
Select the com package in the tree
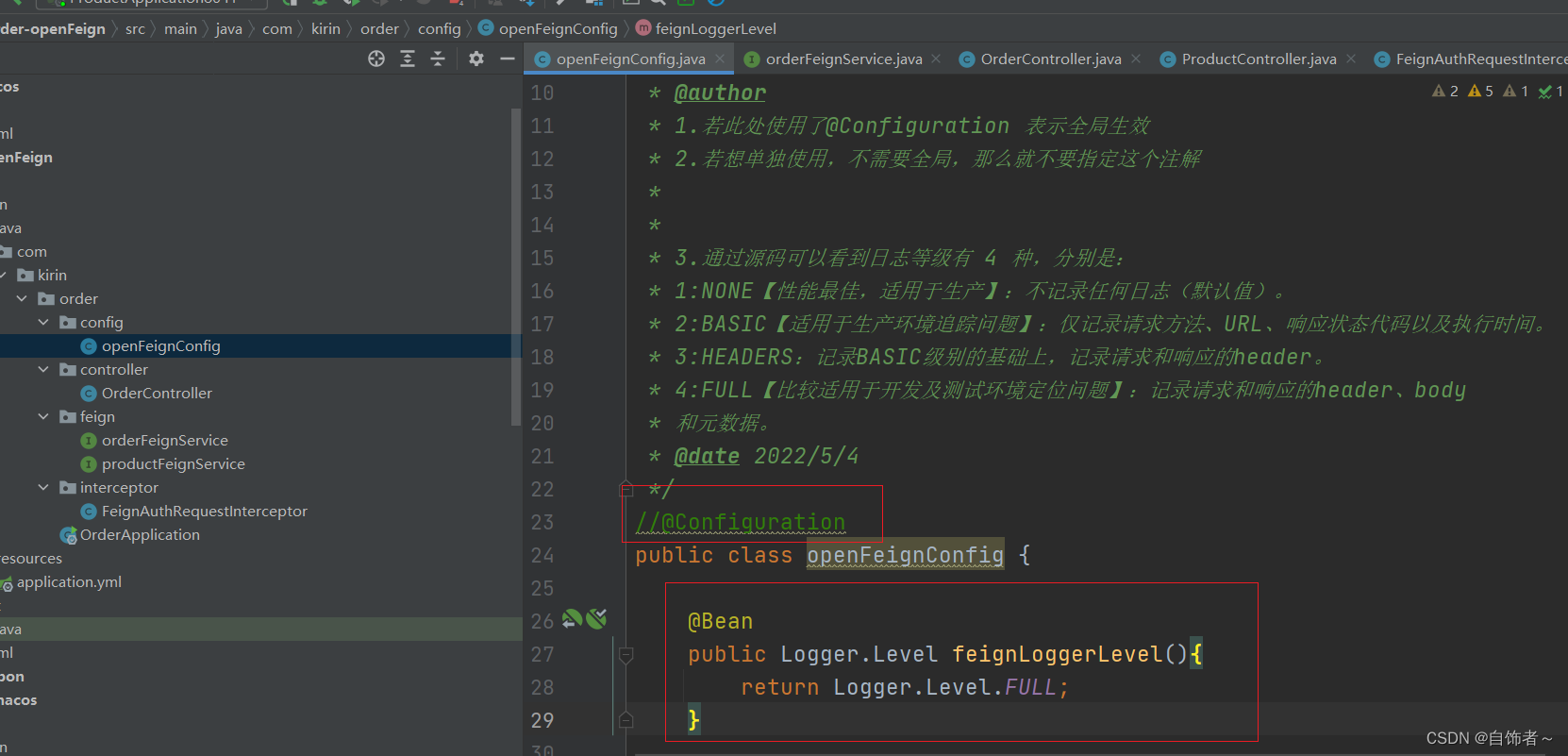pos(31,252)
